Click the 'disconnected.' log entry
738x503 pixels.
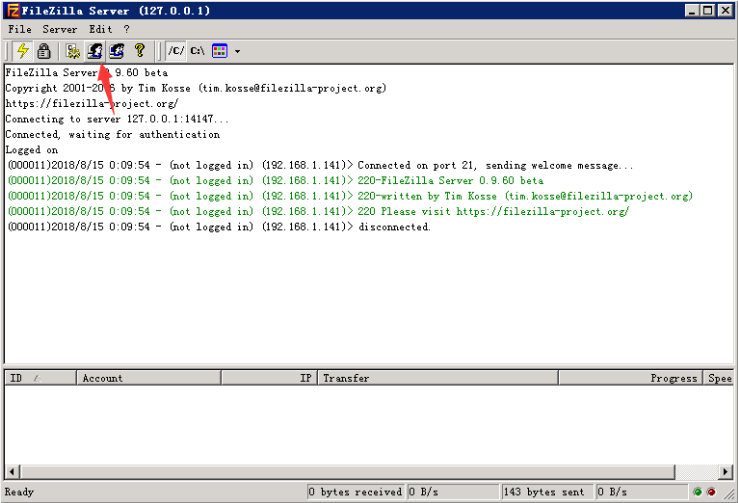[x=219, y=227]
